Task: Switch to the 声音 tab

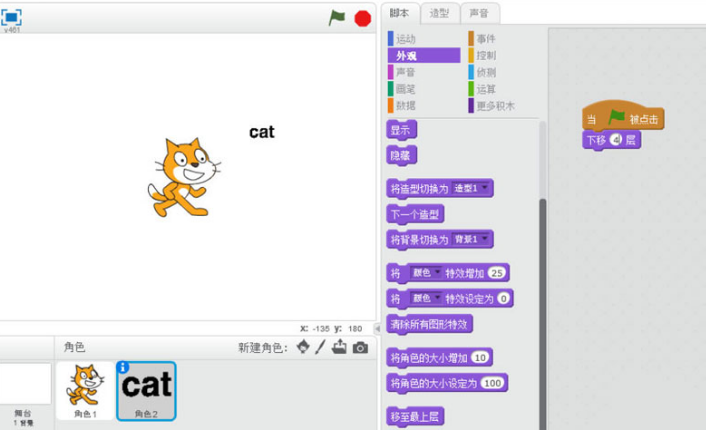Action: tap(479, 13)
